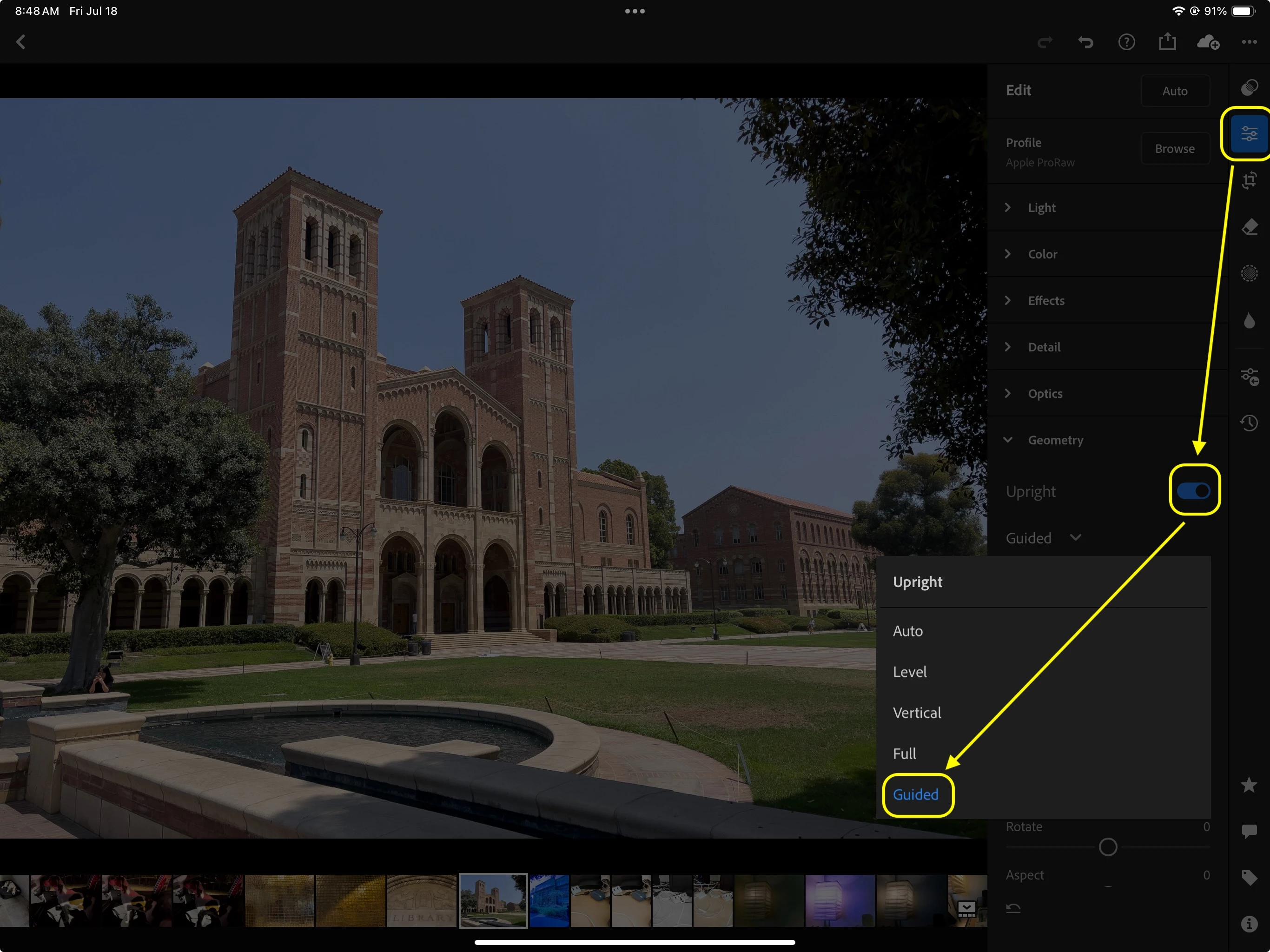This screenshot has height=952, width=1270.
Task: Open the Versions history icon
Action: [1250, 423]
